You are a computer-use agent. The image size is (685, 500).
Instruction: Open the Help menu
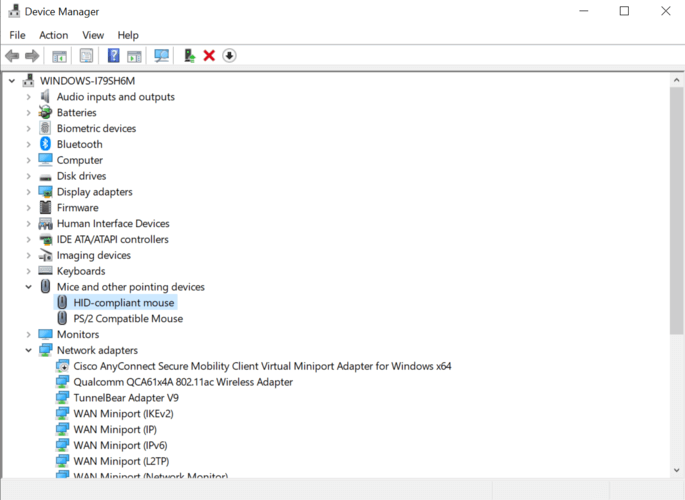click(128, 35)
